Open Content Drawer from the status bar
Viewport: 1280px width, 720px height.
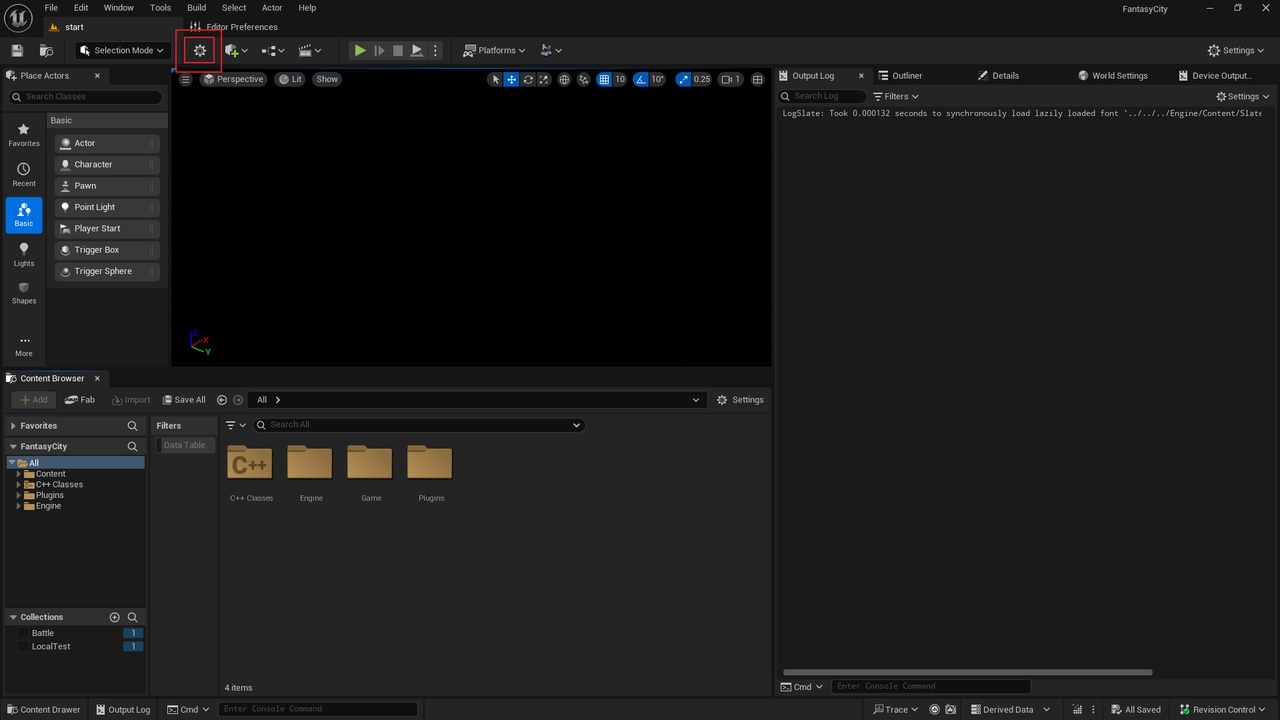(43, 710)
